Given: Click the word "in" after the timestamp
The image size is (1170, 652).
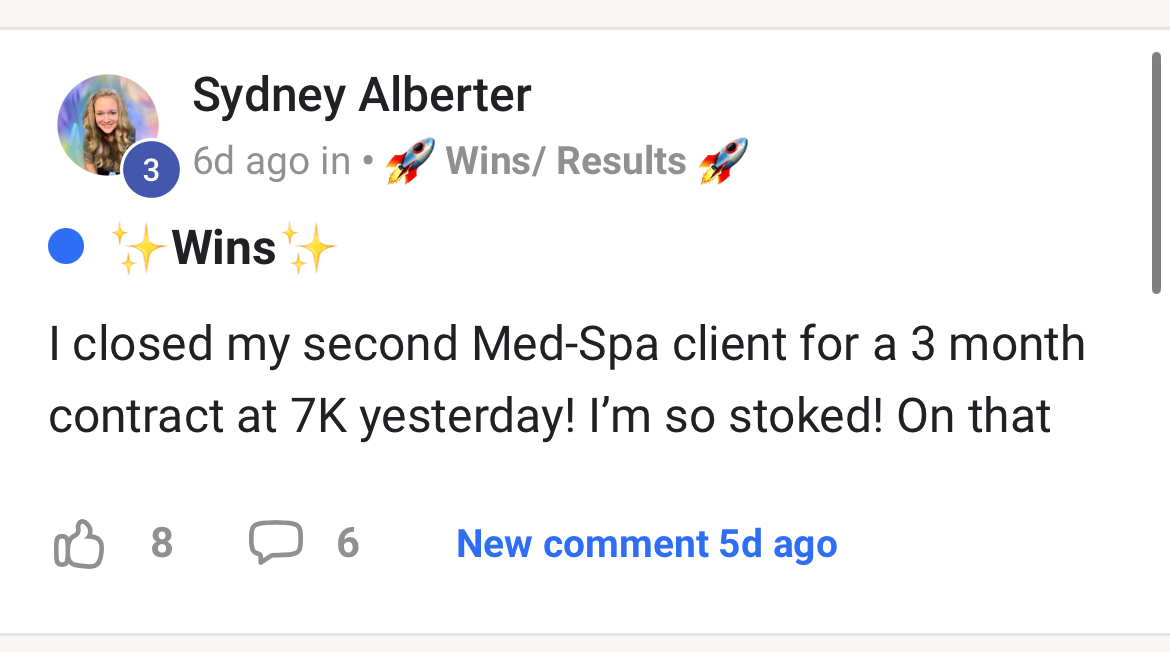Looking at the screenshot, I should point(336,161).
